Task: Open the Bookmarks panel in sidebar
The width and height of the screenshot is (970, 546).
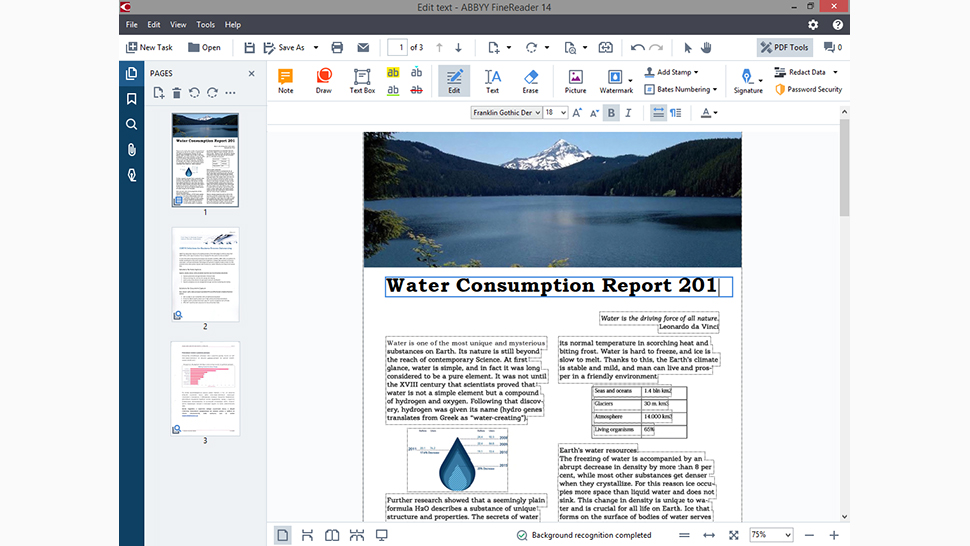Action: pos(131,99)
